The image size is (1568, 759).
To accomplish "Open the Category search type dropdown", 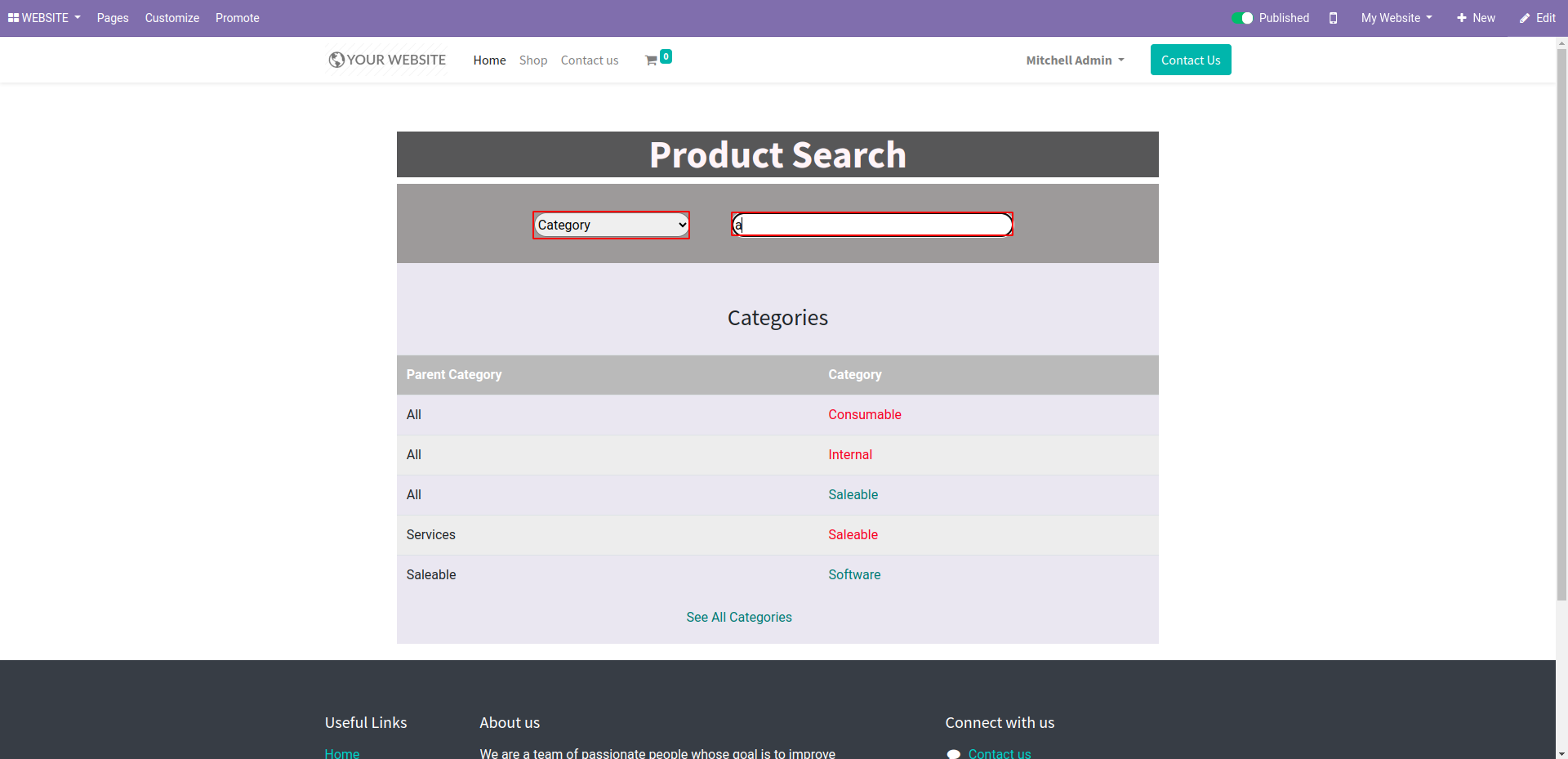I will 611,225.
